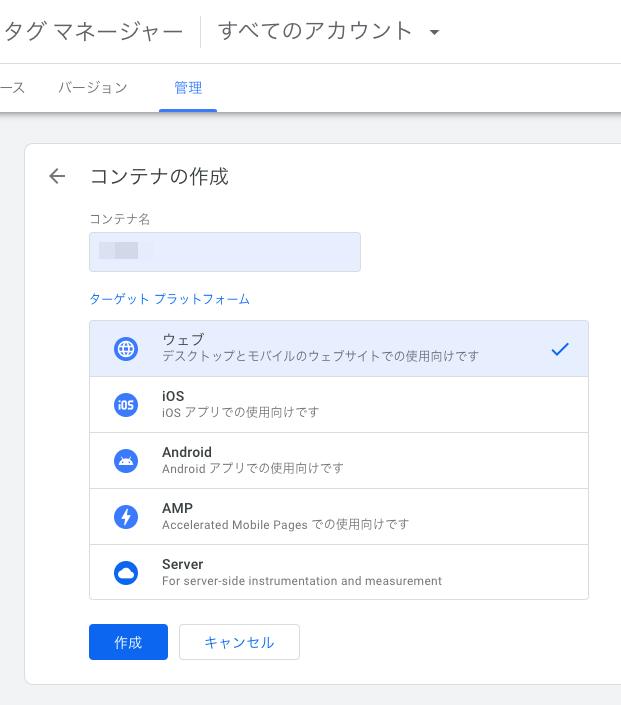This screenshot has width=621, height=705.
Task: Click the コンテナ名 input field
Action: [x=225, y=252]
